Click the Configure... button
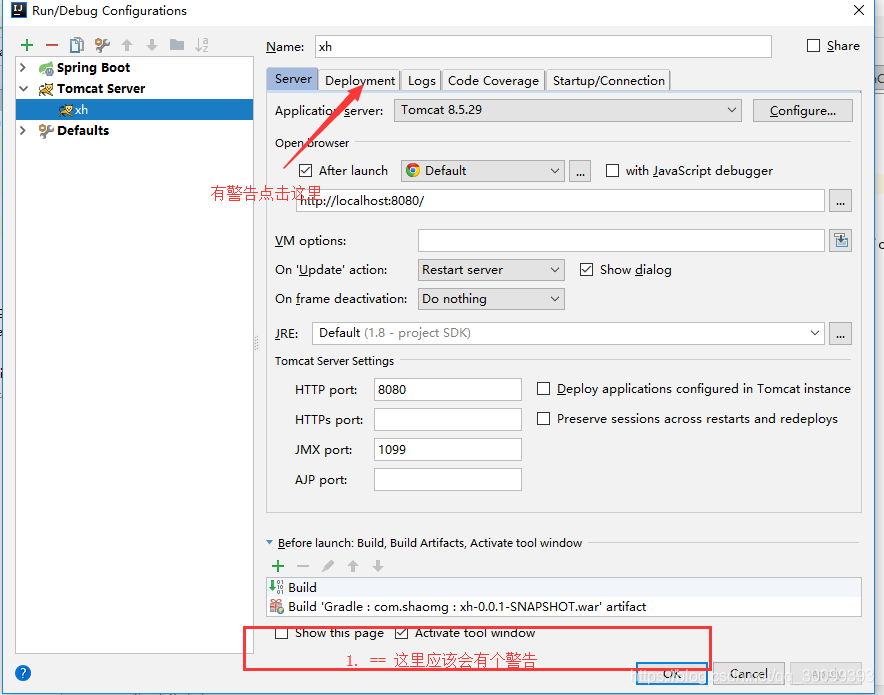 pos(803,110)
